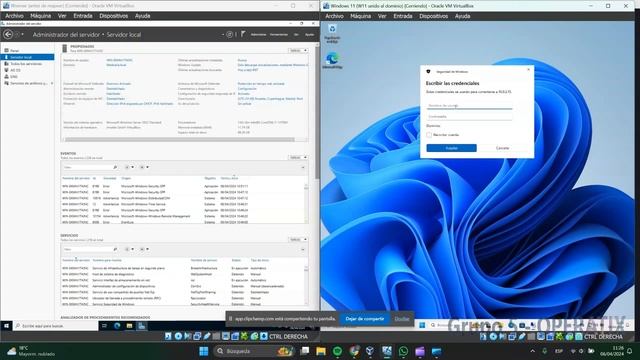
Task: Open the Eventos save-query dropdown
Action: coord(144,167)
